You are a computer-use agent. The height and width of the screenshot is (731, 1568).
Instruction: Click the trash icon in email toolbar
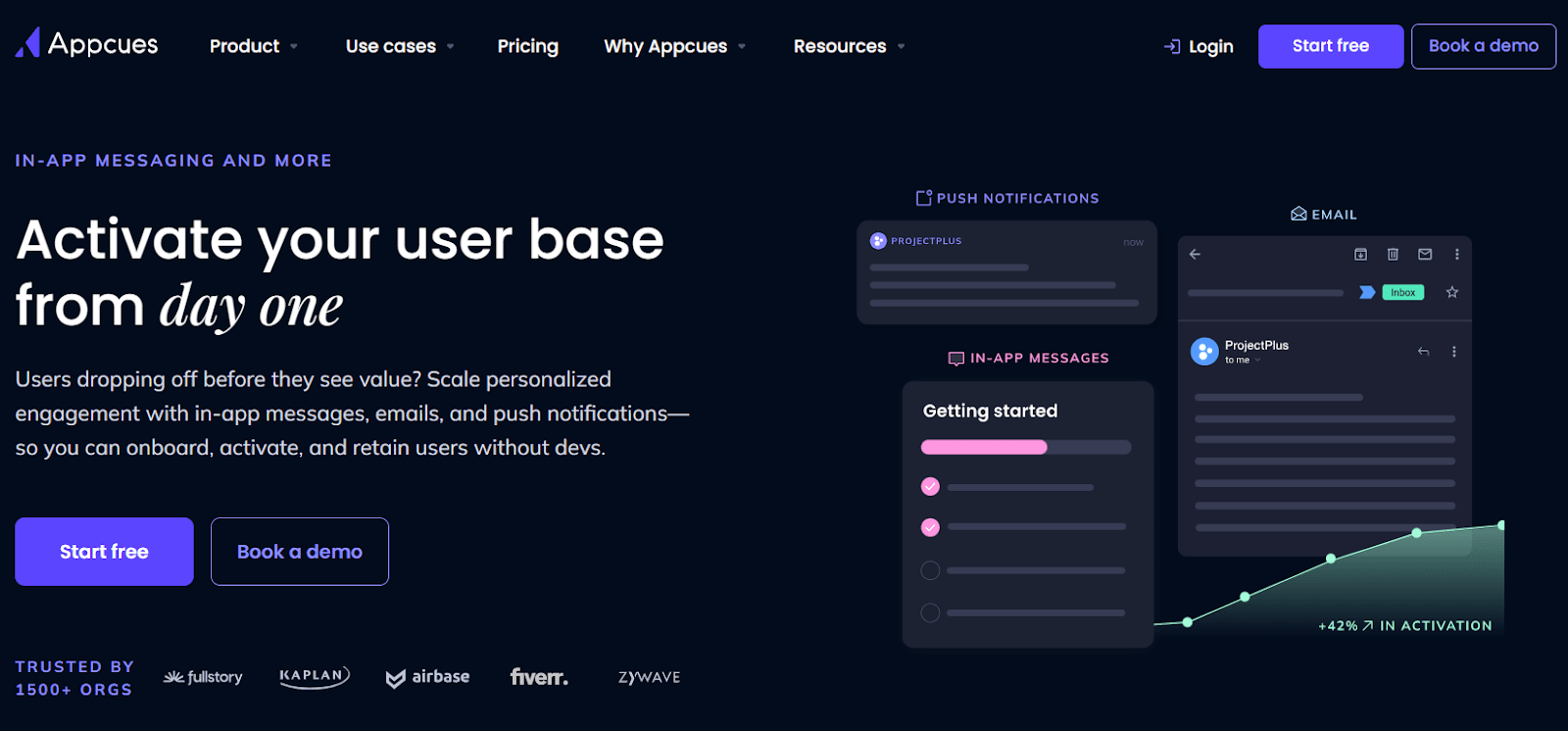(x=1393, y=254)
